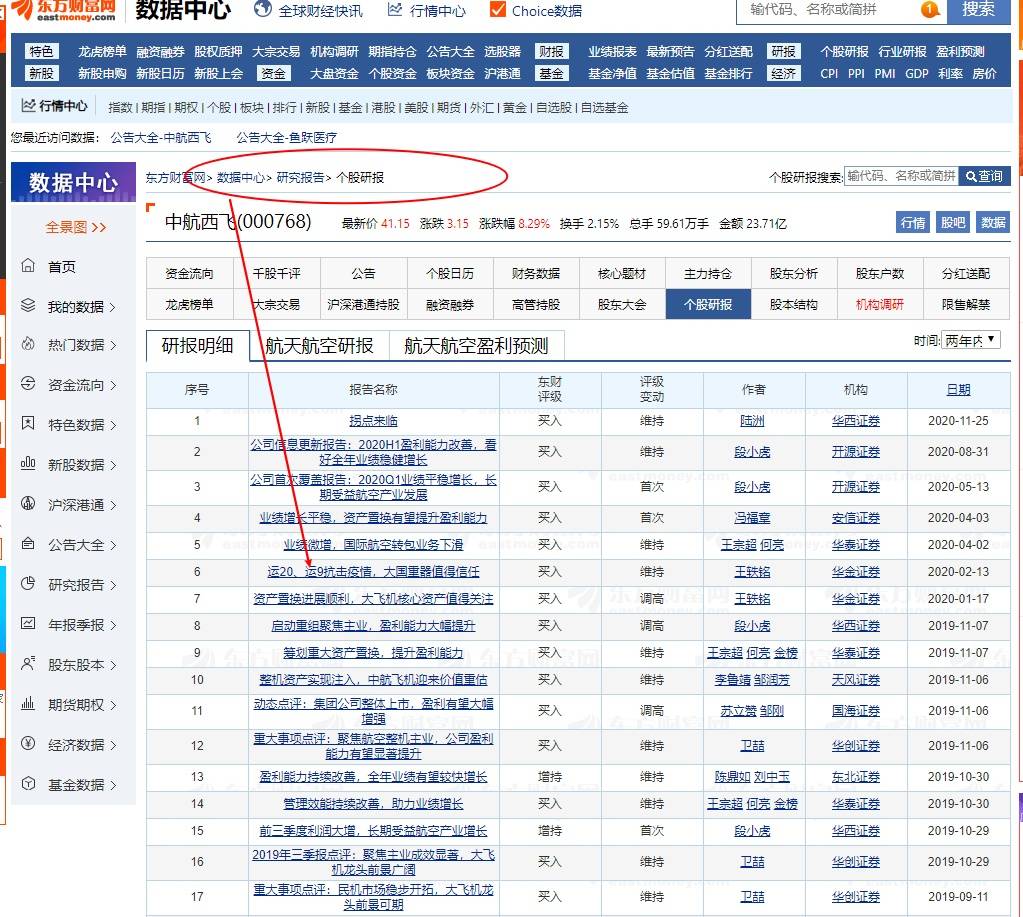Click the Choice数据 checkmark icon
This screenshot has width=1023, height=917.
[x=497, y=12]
